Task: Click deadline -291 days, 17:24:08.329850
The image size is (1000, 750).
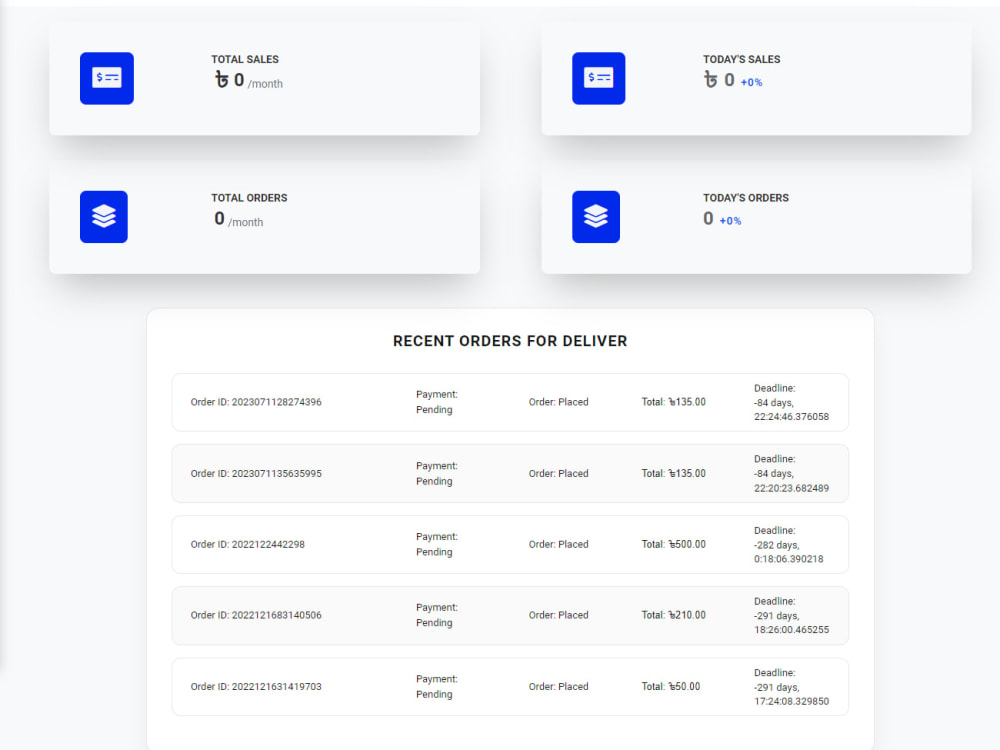Action: [x=791, y=687]
